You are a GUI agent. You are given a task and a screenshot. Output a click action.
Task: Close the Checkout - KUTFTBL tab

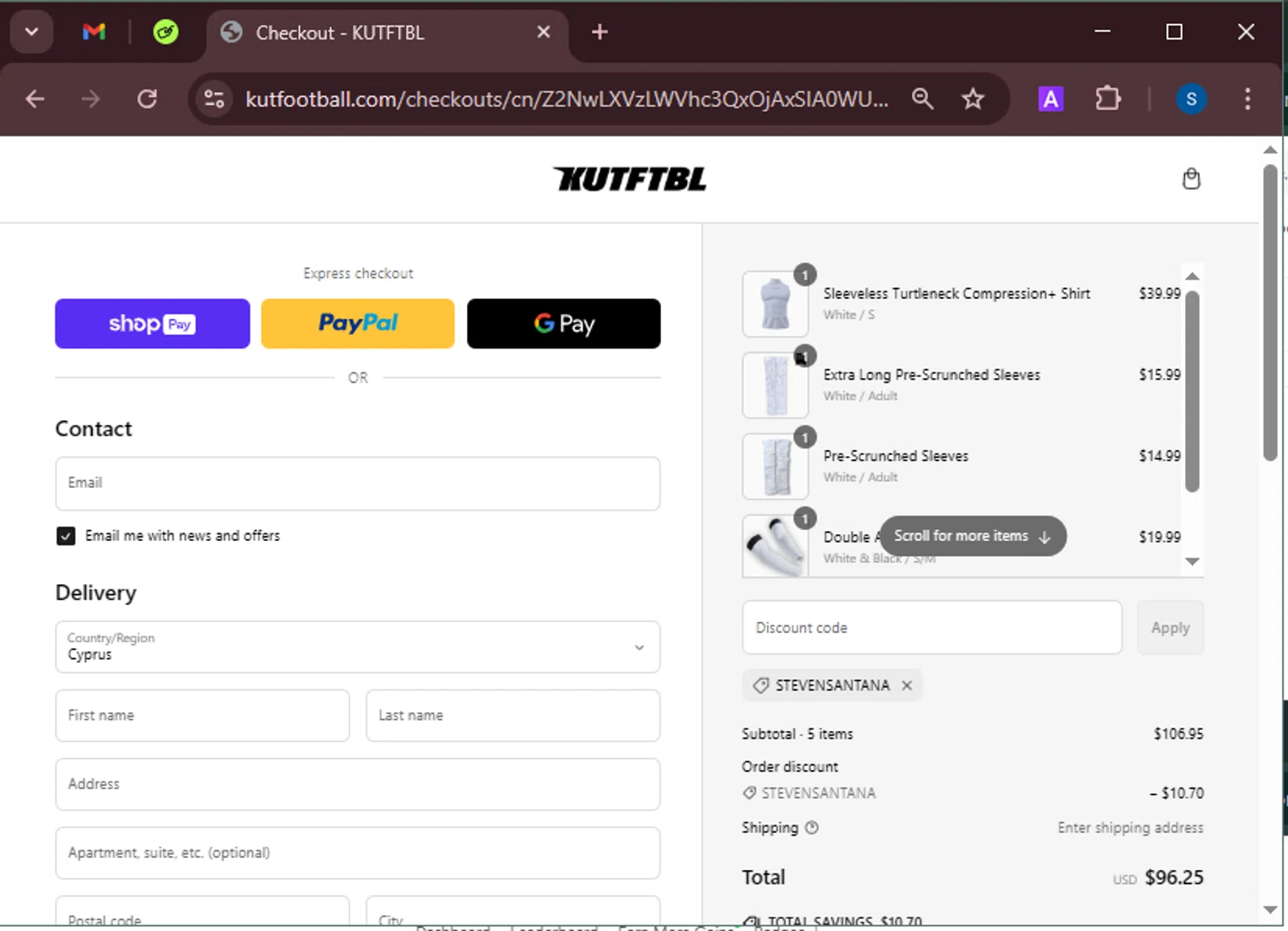point(544,32)
